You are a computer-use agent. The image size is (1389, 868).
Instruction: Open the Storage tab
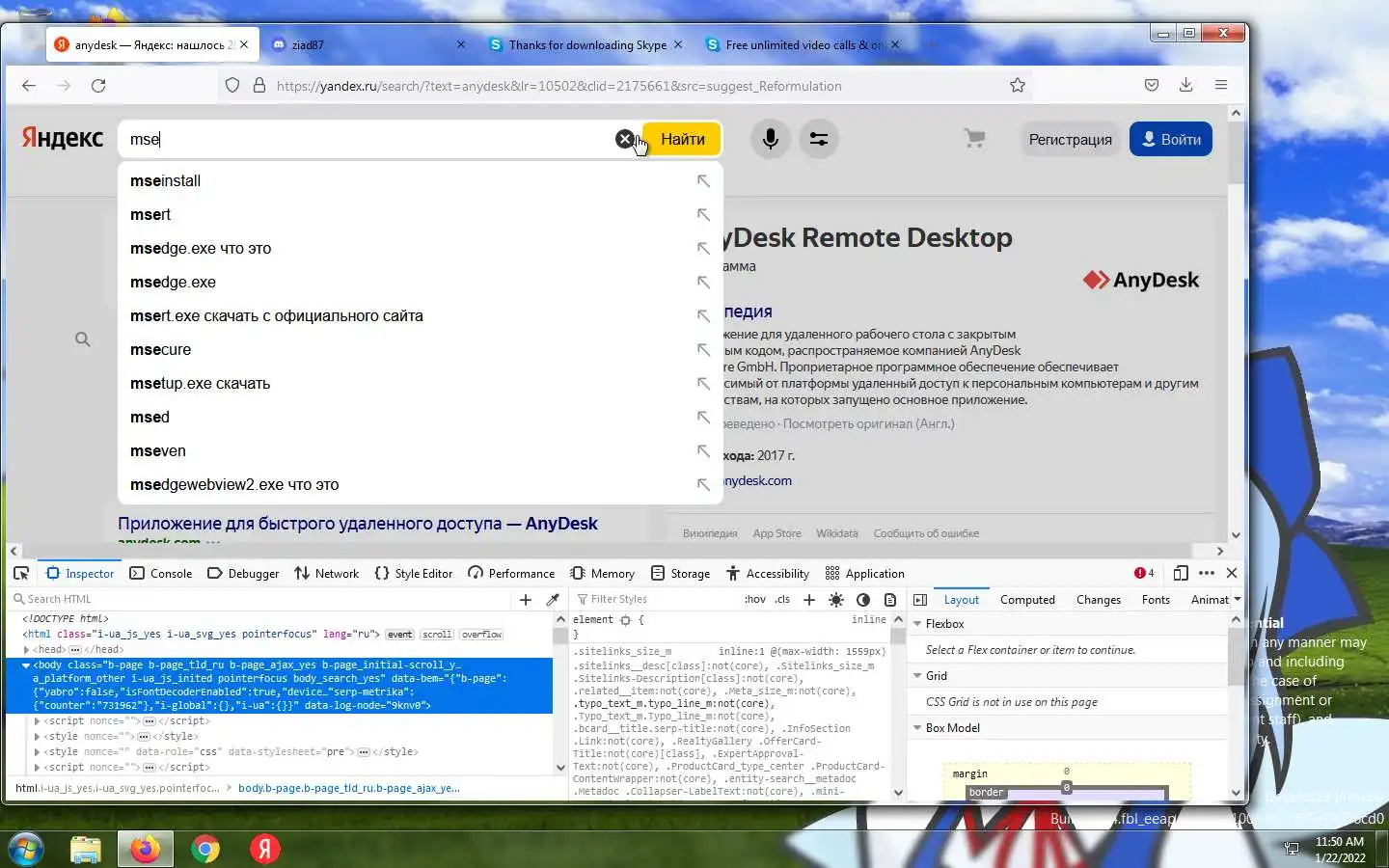680,573
